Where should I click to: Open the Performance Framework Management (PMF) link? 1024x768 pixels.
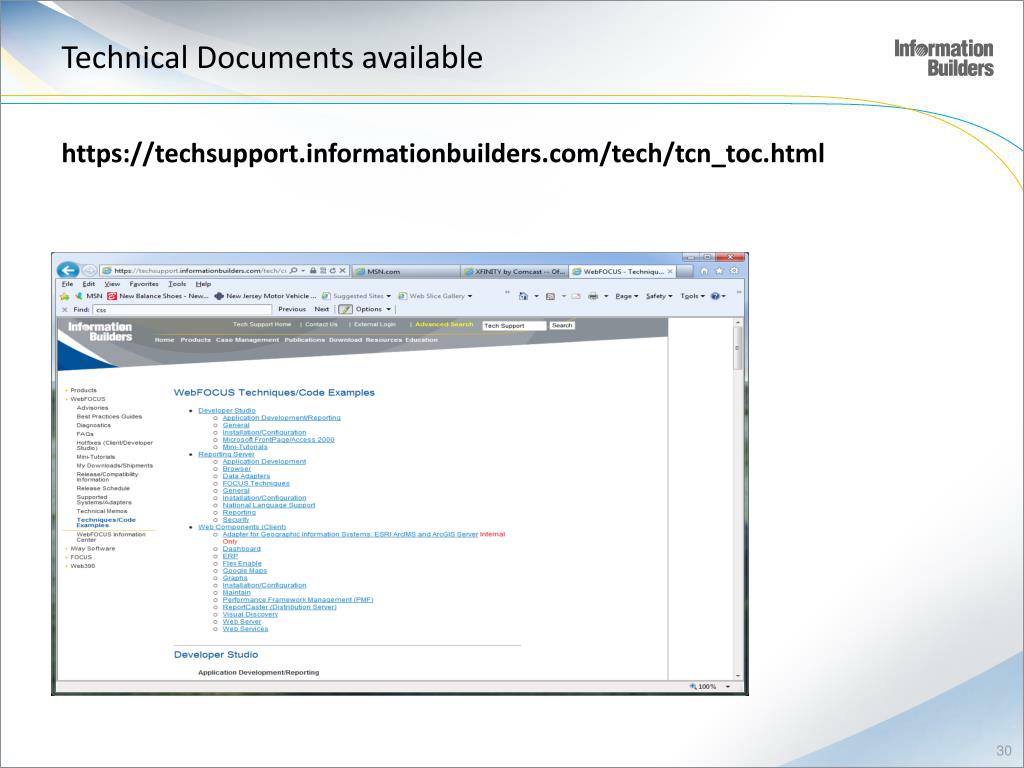[298, 600]
